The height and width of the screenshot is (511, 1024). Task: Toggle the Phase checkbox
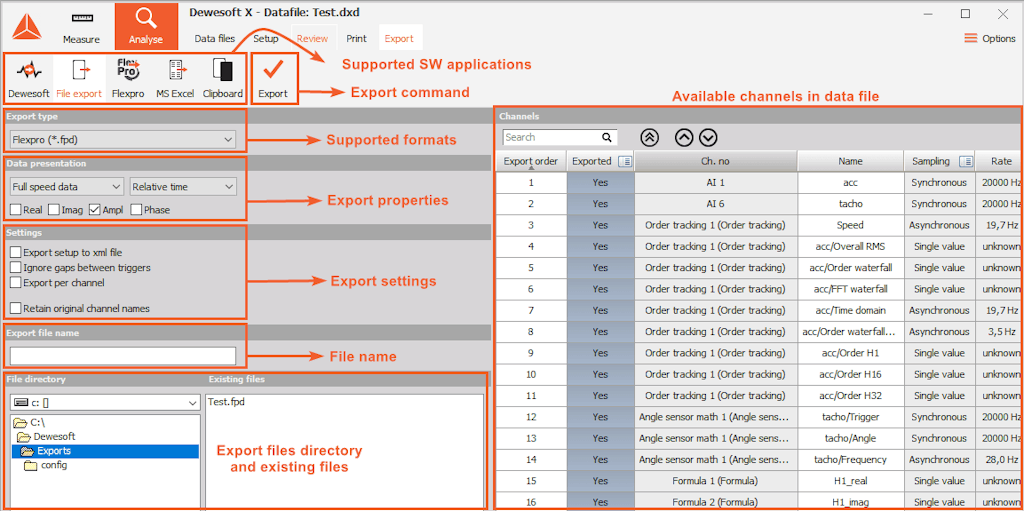[x=136, y=210]
